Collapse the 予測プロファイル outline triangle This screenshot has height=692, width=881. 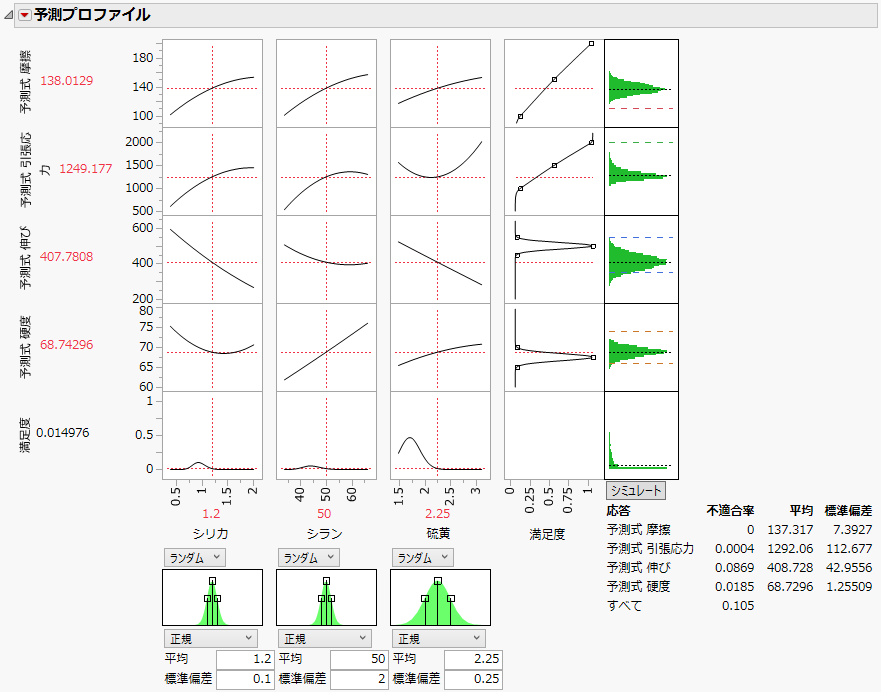(8, 15)
